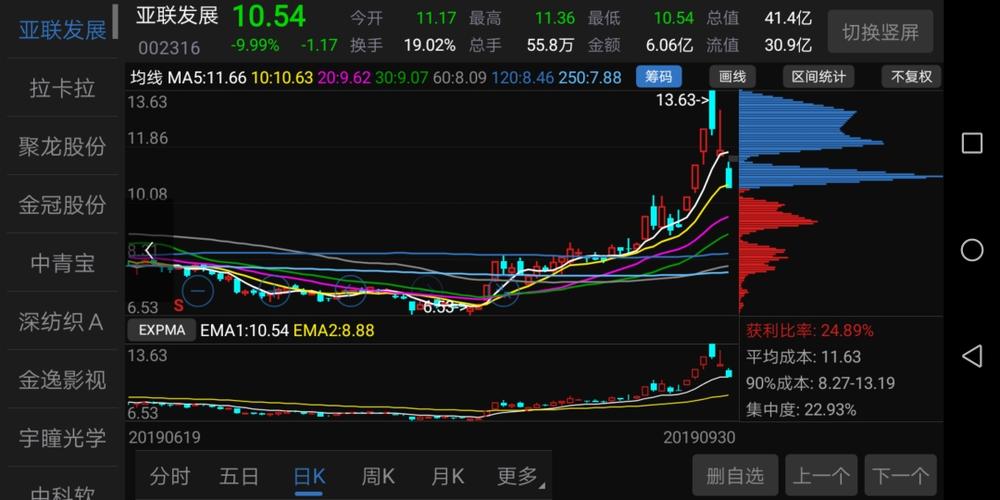Click the blue 120:8.46 MA value

(522, 78)
